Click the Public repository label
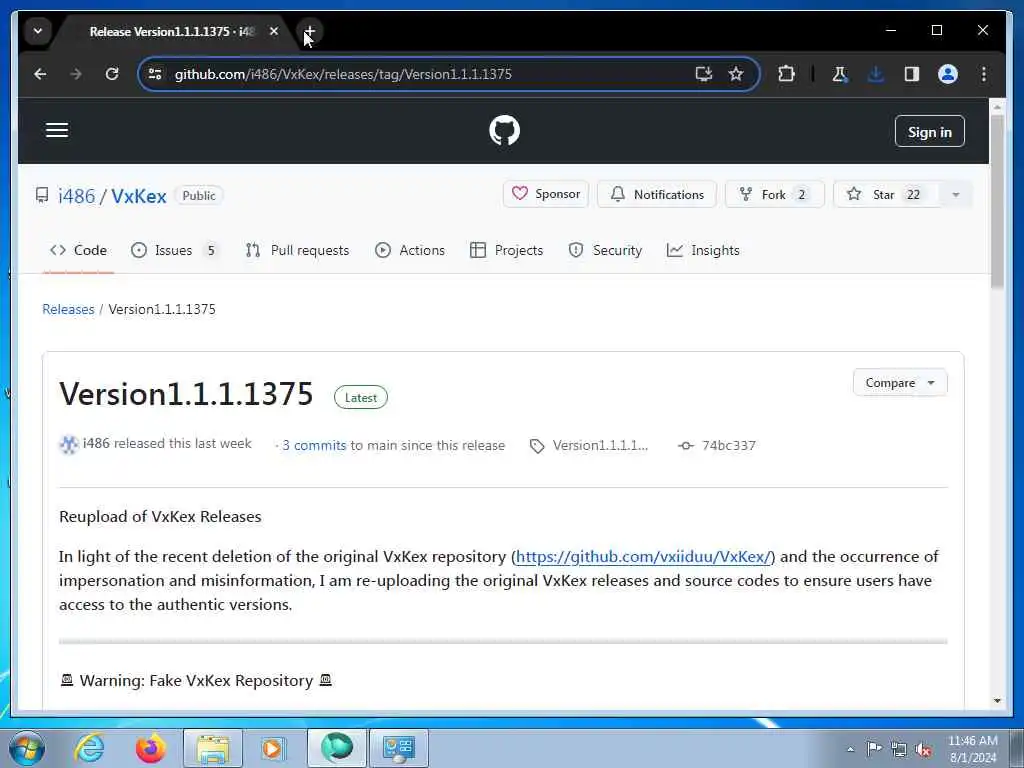Screen dimensions: 1024x768 (x=199, y=195)
